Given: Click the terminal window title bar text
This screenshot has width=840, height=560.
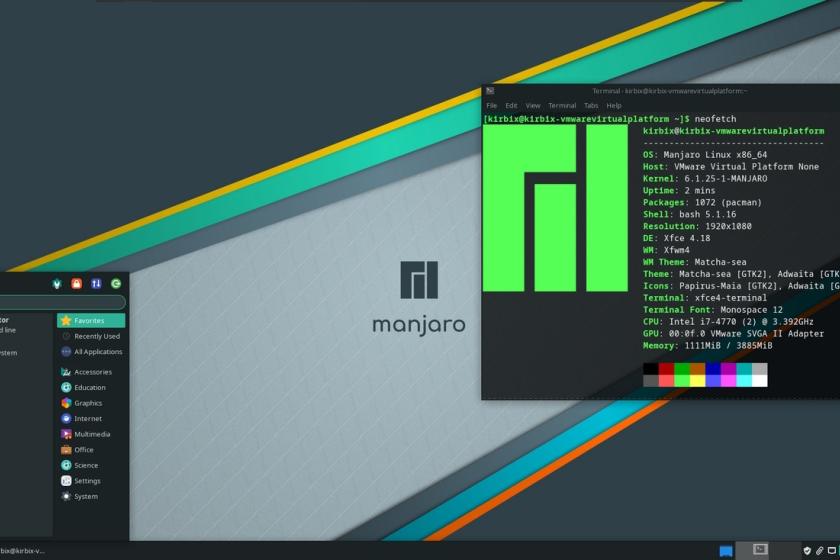Looking at the screenshot, I should click(670, 91).
